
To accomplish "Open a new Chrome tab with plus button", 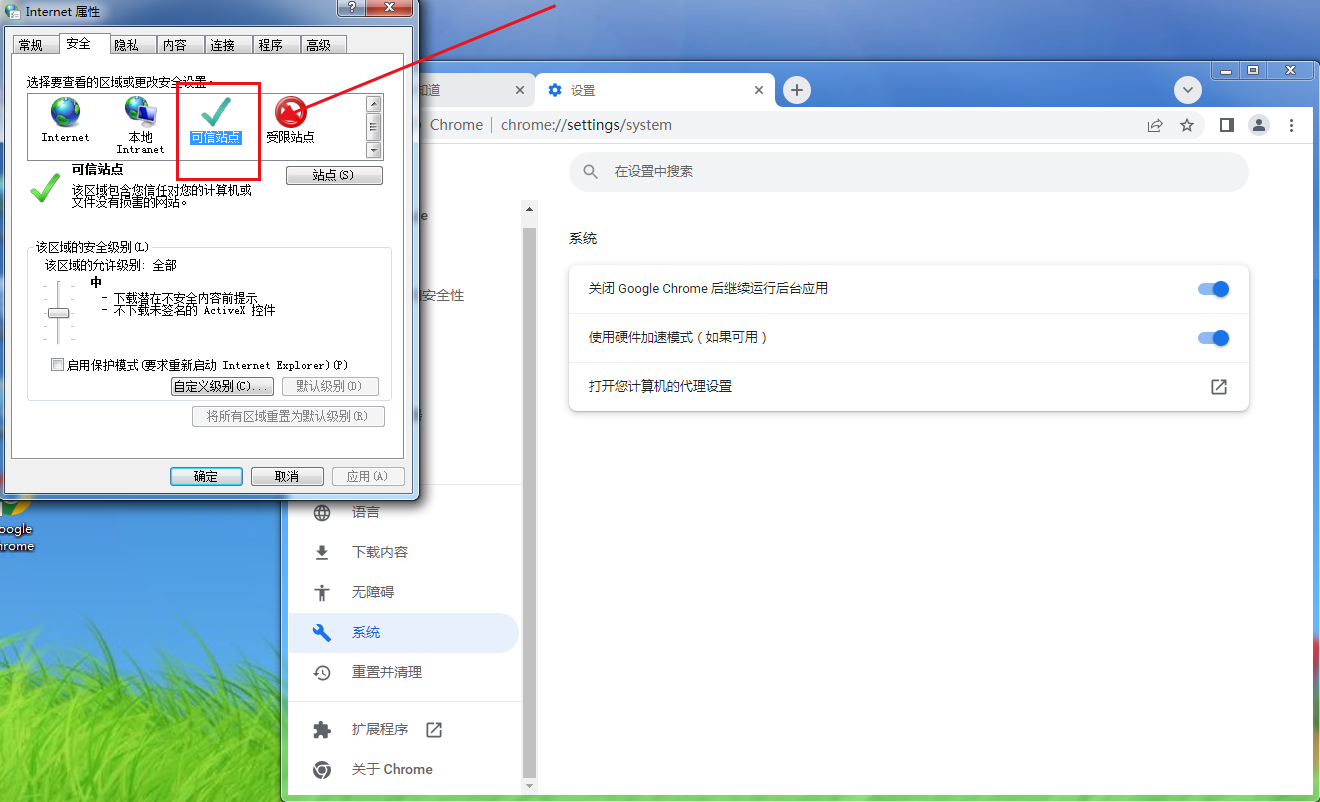I will [x=796, y=90].
